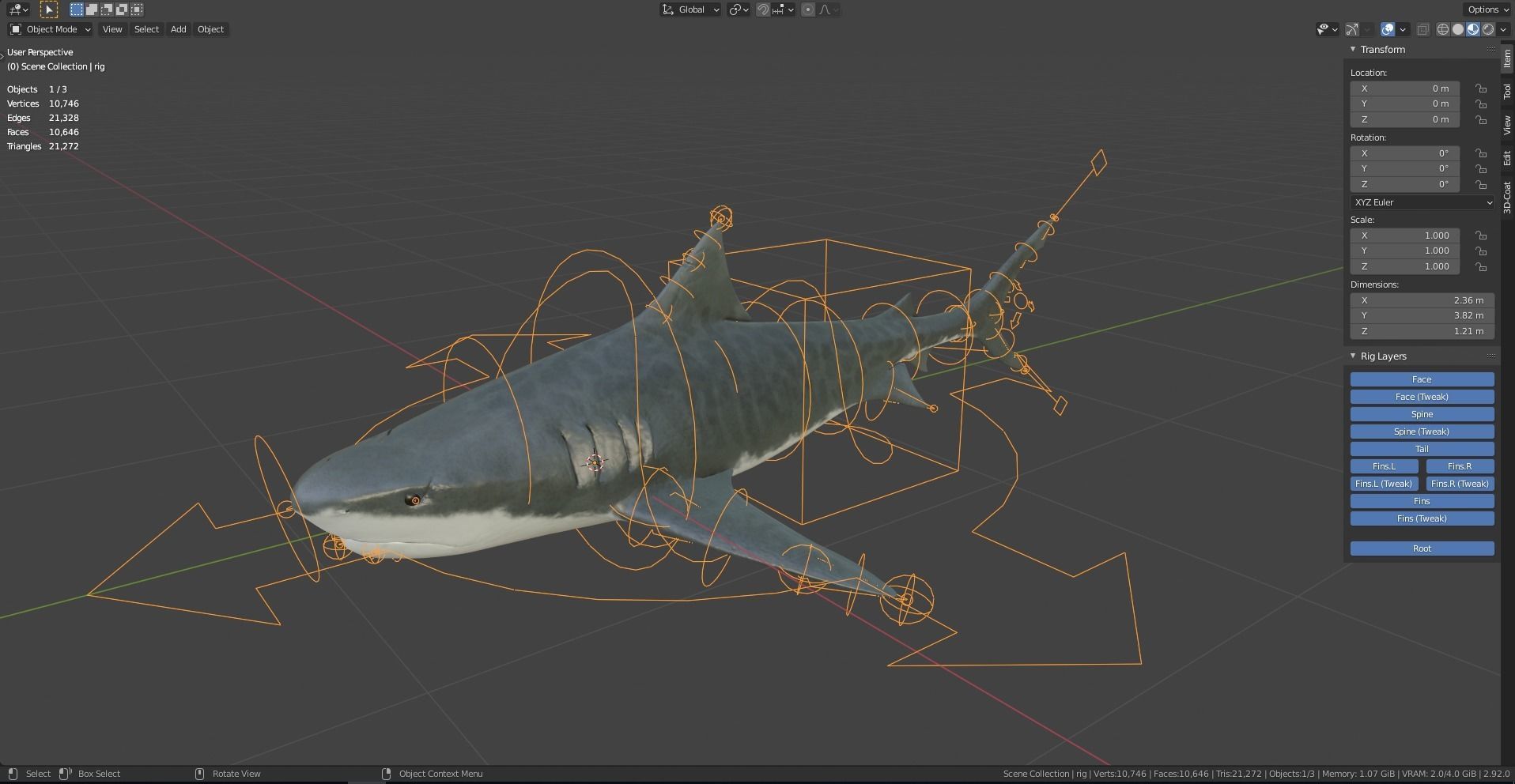
Task: Switch to 3D-Coat sidebar tab
Action: coord(1507,197)
